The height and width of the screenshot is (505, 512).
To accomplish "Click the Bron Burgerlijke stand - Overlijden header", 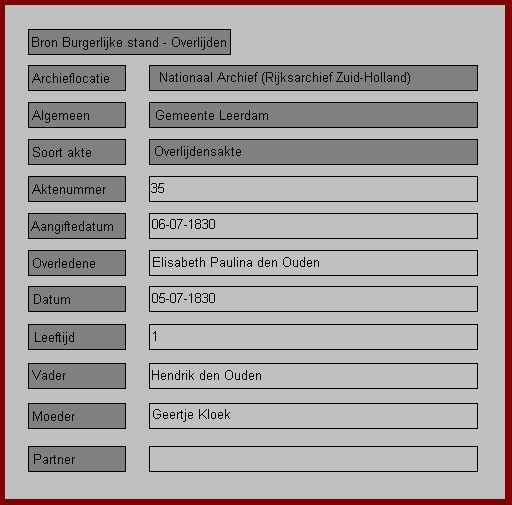I will click(x=129, y=42).
